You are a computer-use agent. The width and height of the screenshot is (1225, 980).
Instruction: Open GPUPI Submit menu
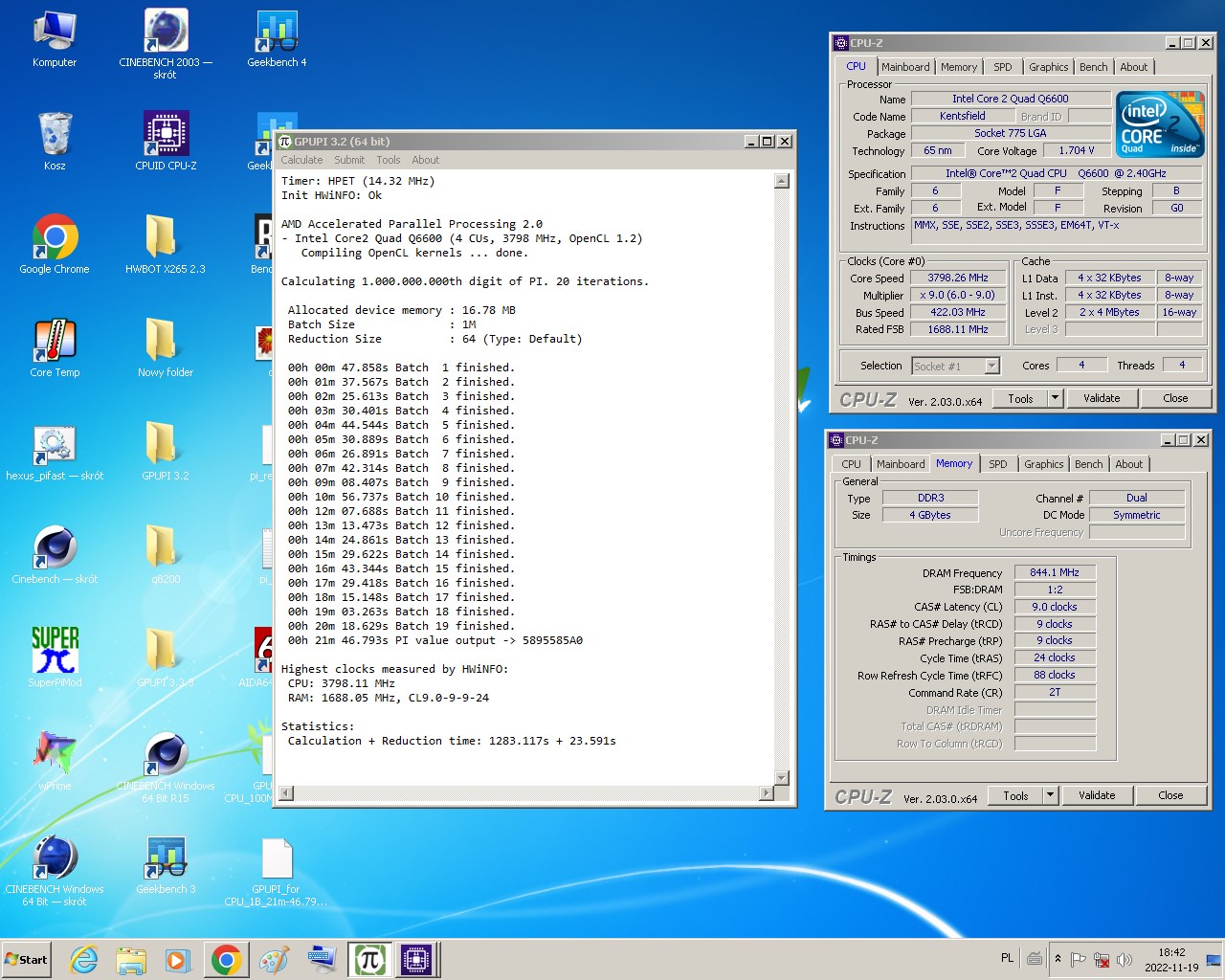click(349, 160)
